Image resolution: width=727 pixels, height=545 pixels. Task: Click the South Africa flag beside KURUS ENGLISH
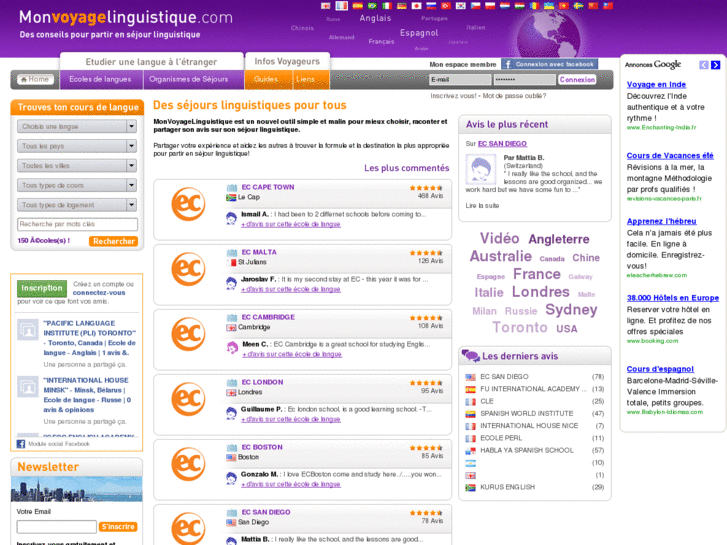(x=470, y=487)
